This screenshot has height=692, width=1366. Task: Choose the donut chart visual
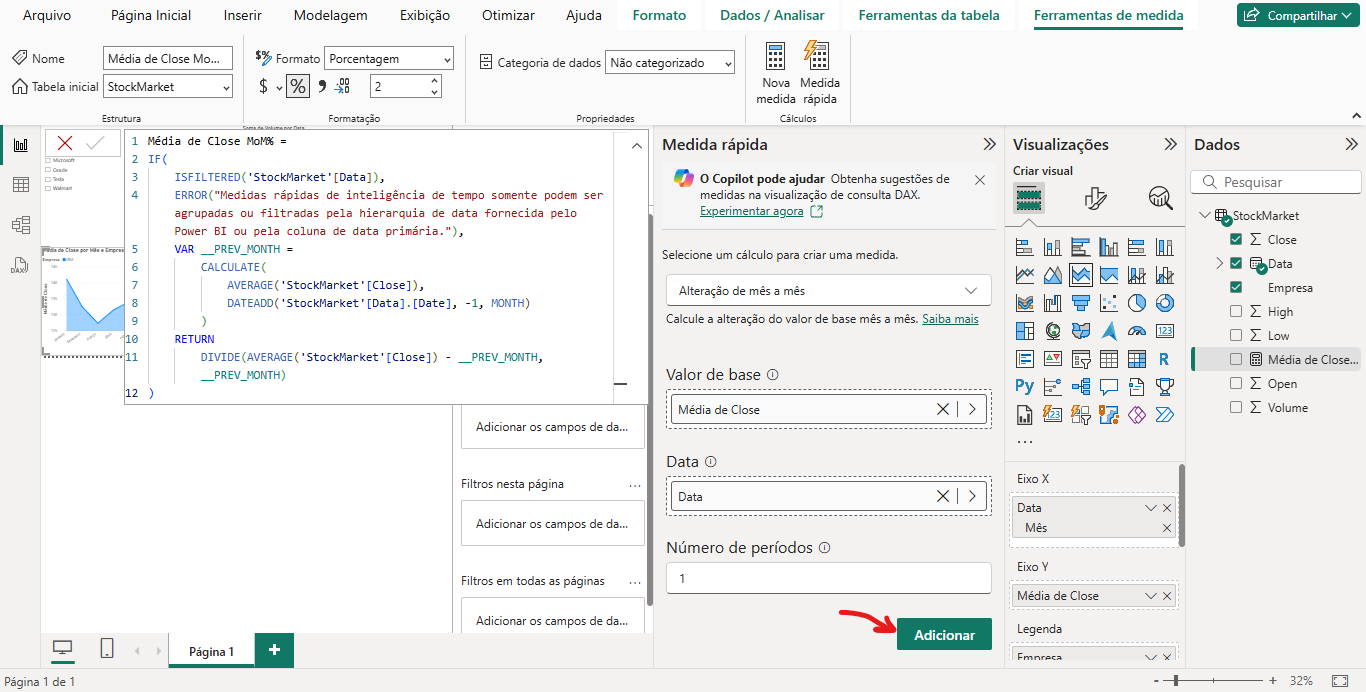(1164, 302)
